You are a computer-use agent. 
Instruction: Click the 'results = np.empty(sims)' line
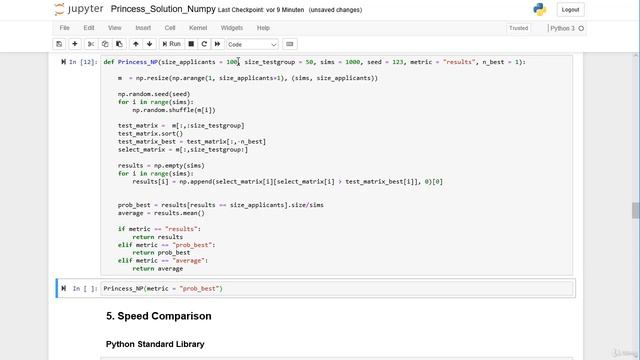click(161, 165)
